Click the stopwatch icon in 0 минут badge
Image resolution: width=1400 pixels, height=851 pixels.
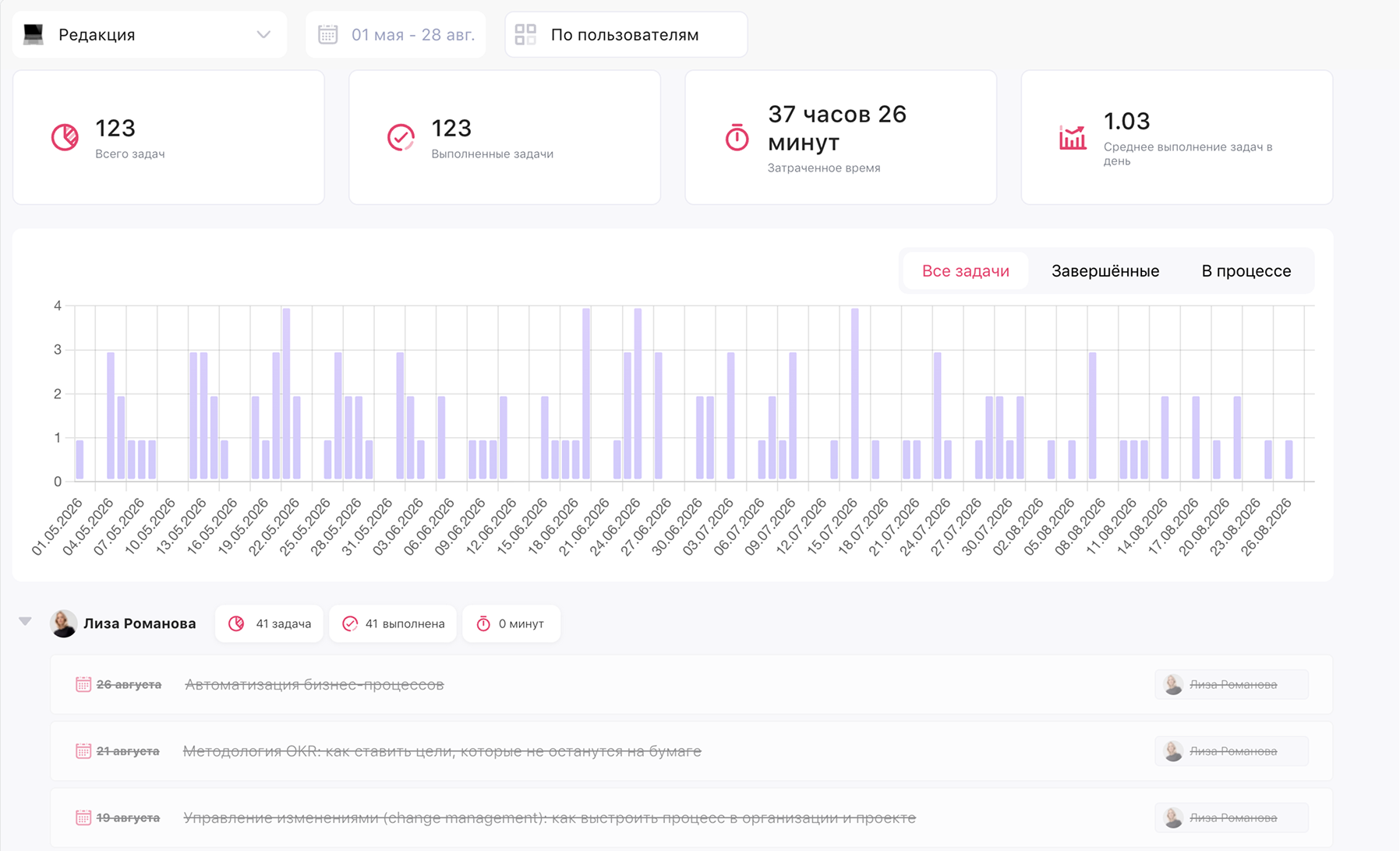(483, 623)
